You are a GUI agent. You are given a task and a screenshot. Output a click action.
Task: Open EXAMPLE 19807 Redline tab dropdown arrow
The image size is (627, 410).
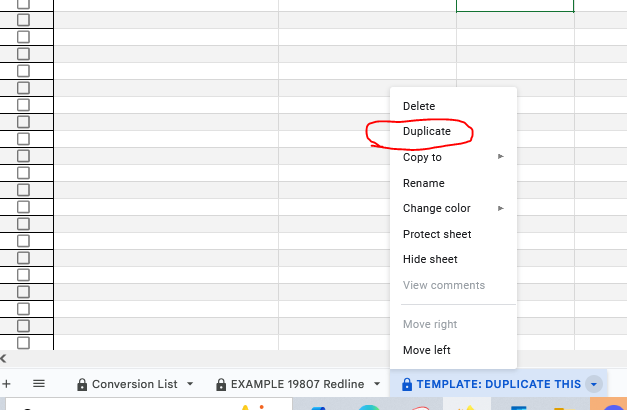pyautogui.click(x=377, y=384)
